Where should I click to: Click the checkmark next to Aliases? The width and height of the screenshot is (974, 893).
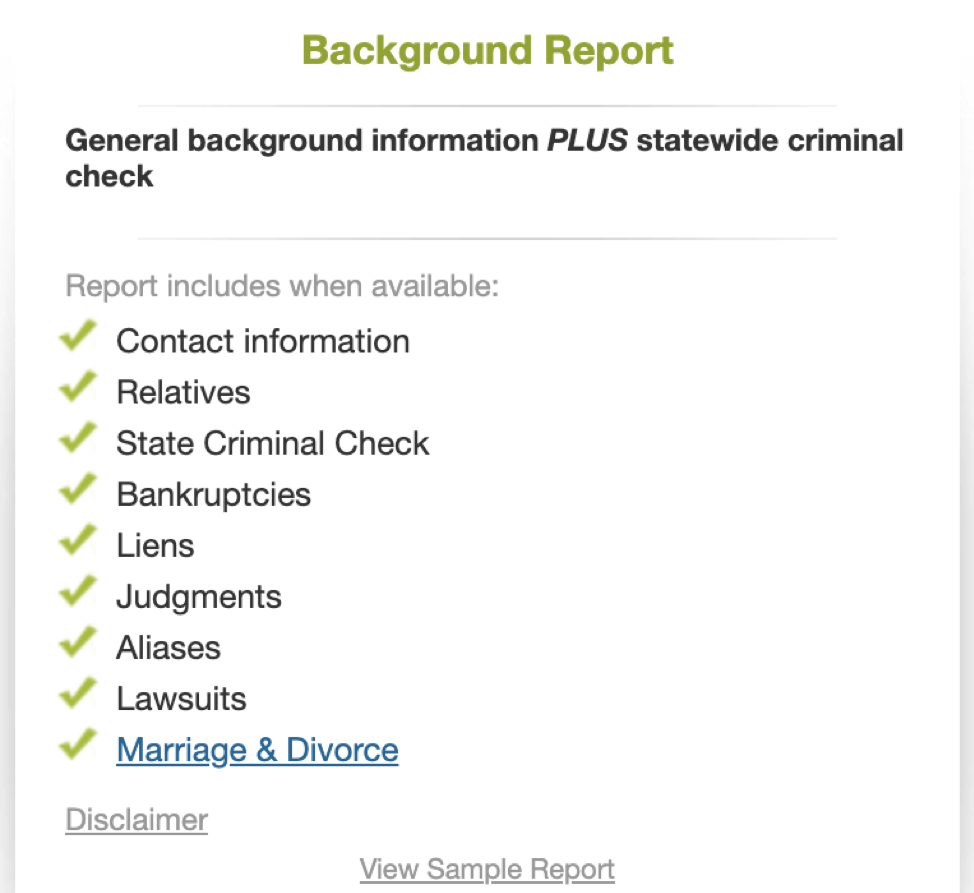tap(78, 641)
